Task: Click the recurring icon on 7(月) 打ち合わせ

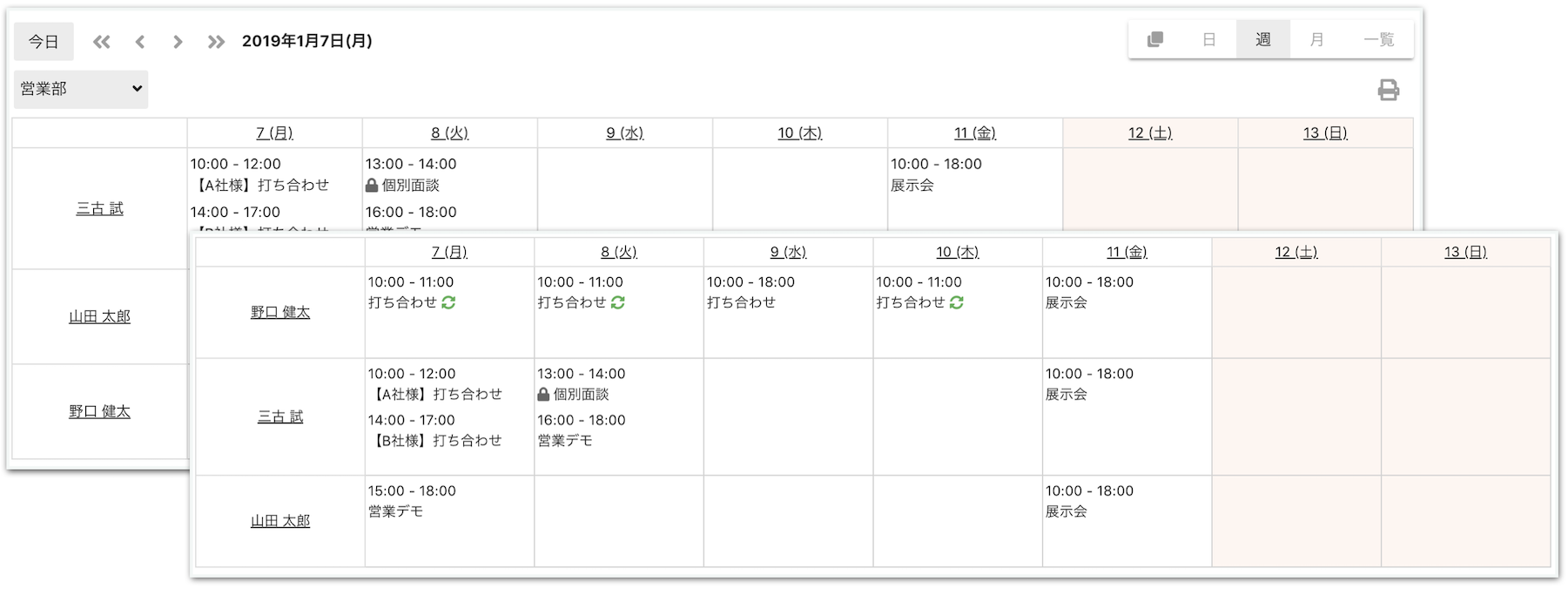Action: (449, 302)
